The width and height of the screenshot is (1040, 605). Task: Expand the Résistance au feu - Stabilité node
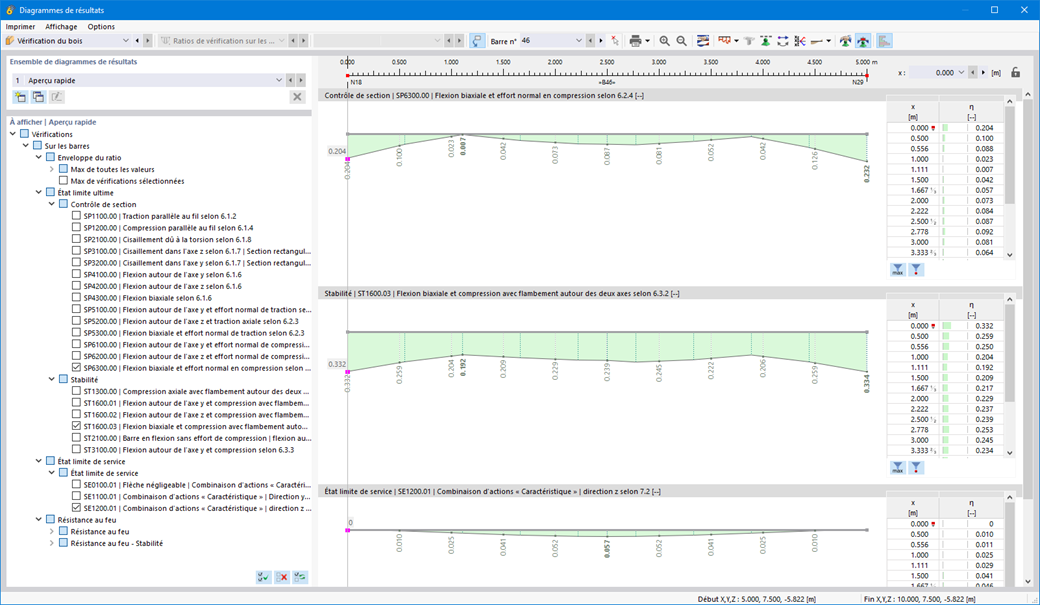[x=52, y=543]
